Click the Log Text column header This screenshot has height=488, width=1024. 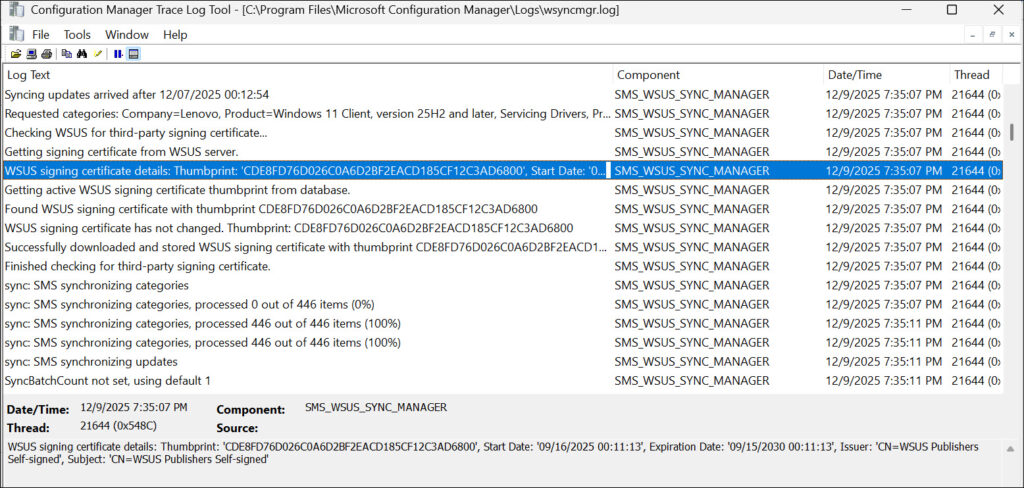[300, 75]
